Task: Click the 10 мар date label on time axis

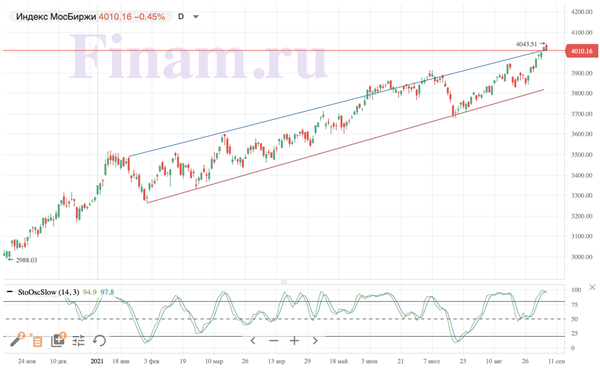Action: (214, 361)
